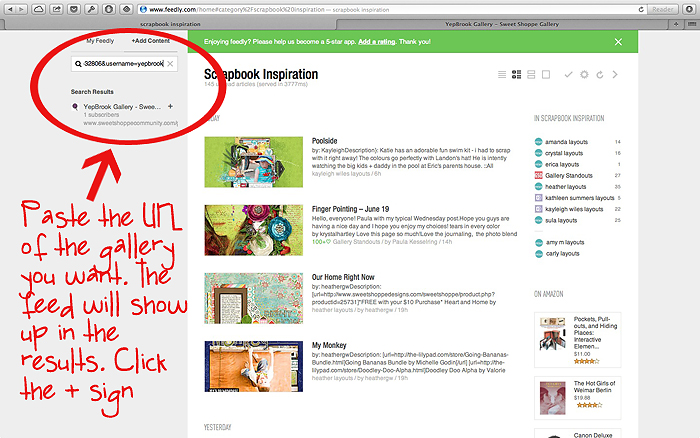Open the Poolside article title

point(325,141)
